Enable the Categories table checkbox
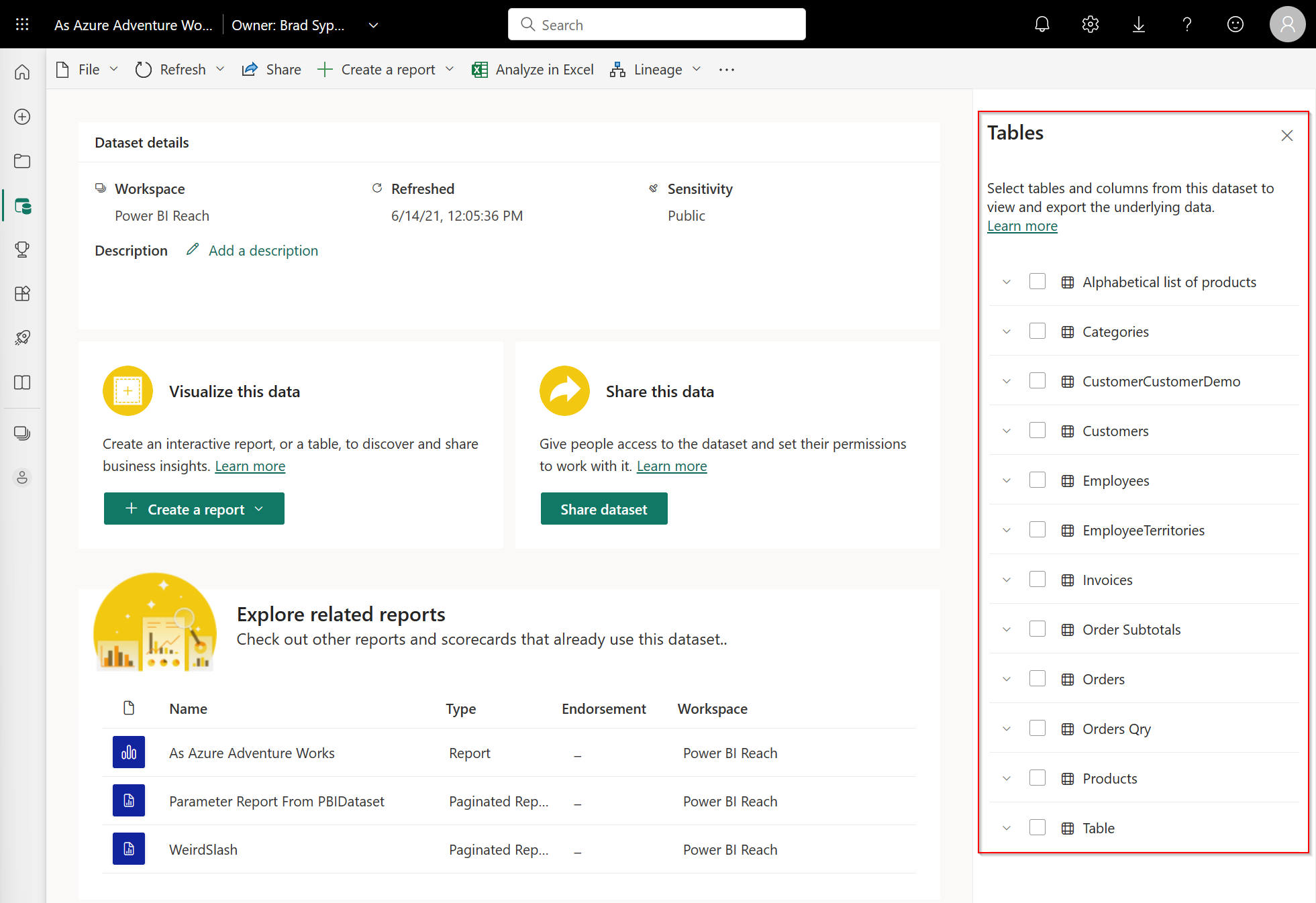Viewport: 1316px width, 903px height. coord(1040,331)
